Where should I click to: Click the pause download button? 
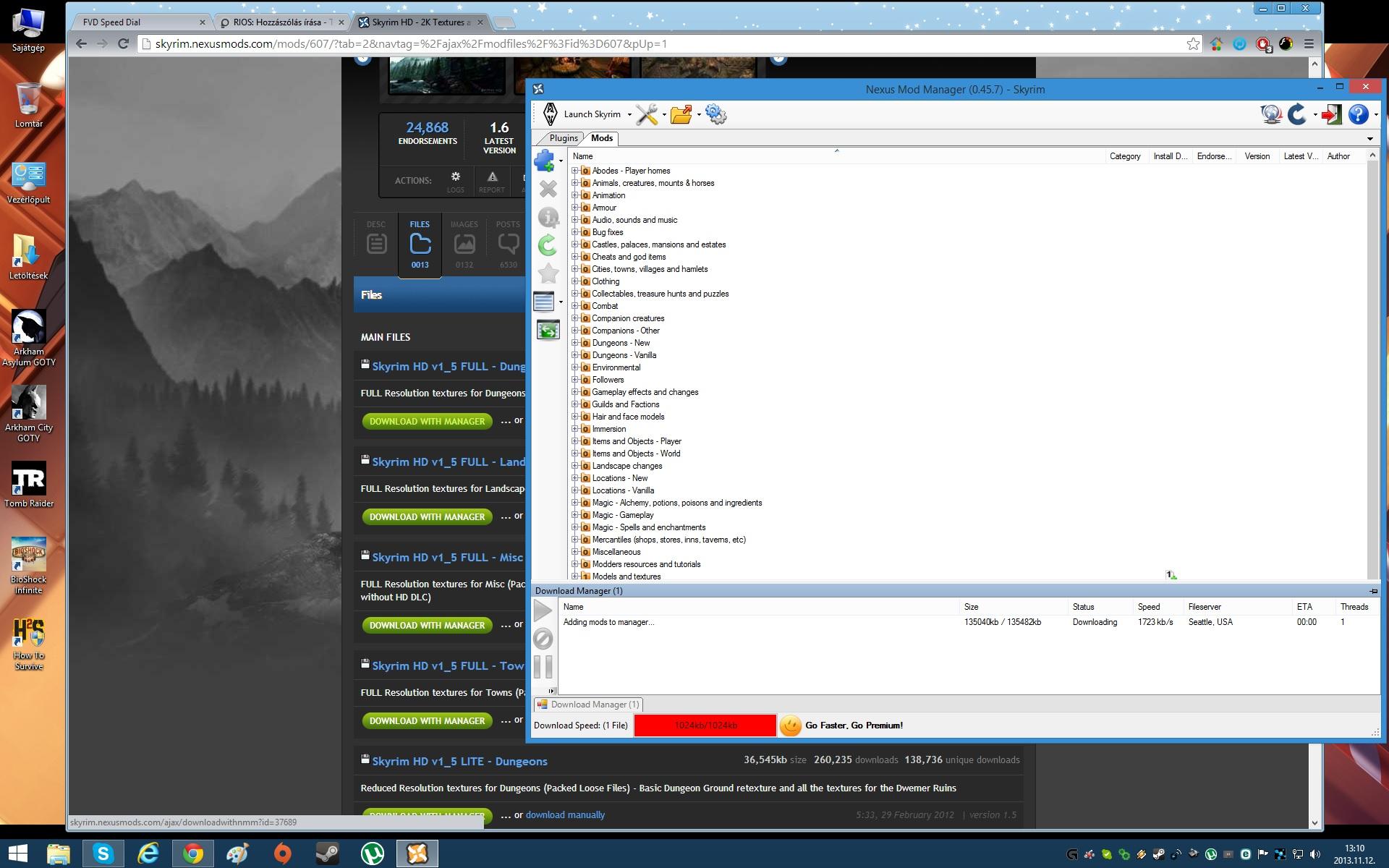543,667
